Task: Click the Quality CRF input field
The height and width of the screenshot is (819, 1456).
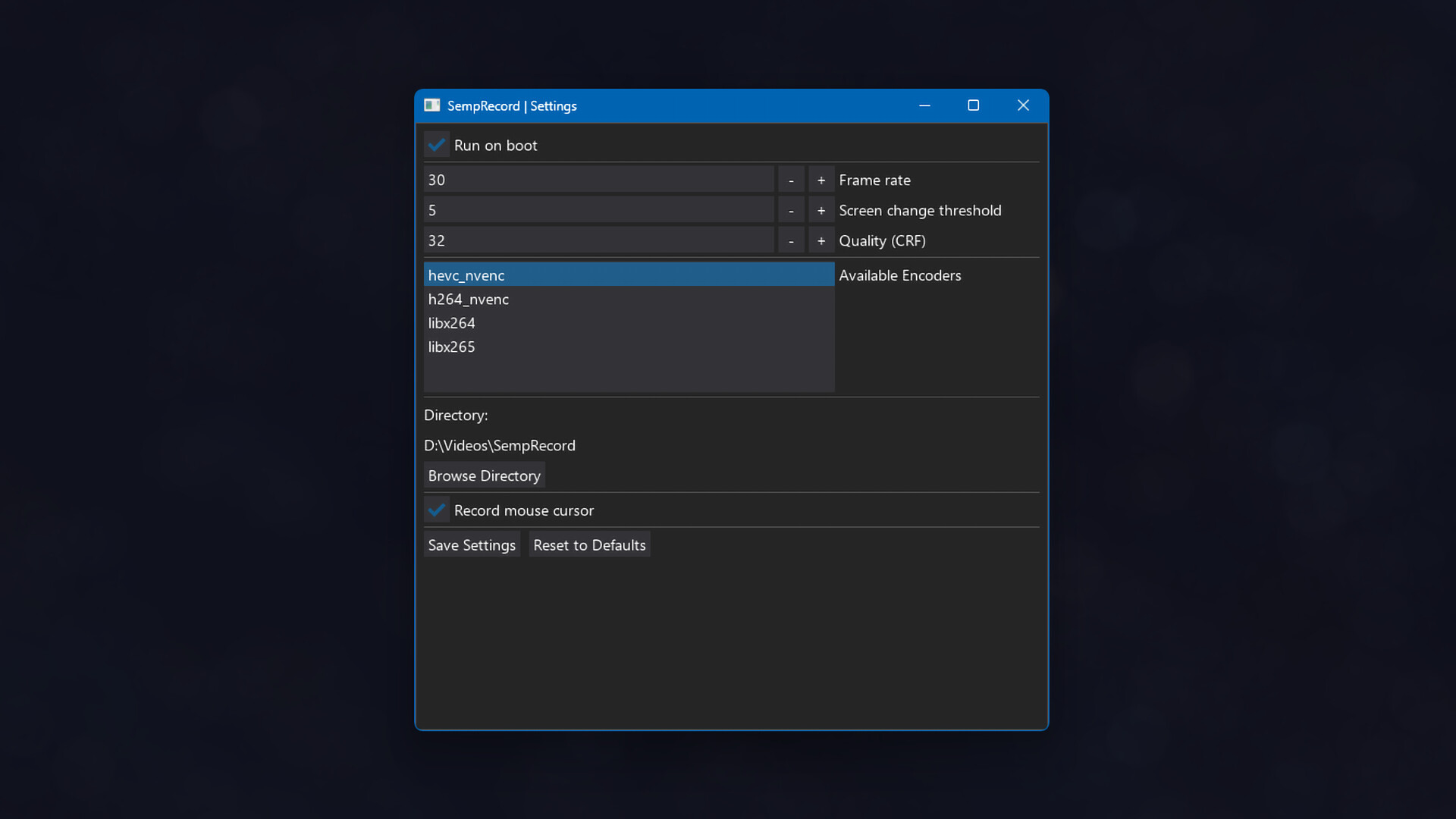Action: pos(598,240)
